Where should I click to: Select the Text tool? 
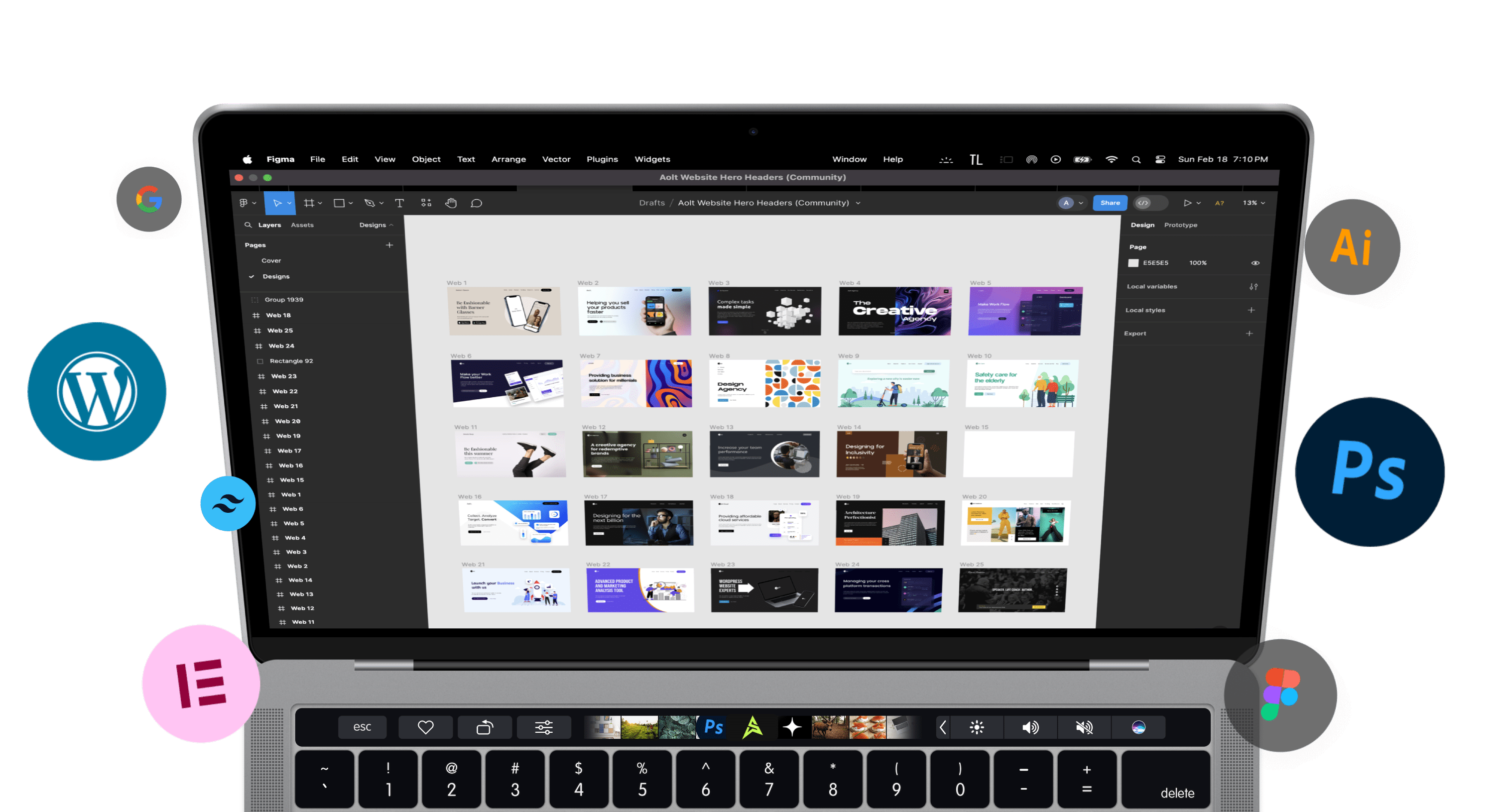pyautogui.click(x=399, y=203)
